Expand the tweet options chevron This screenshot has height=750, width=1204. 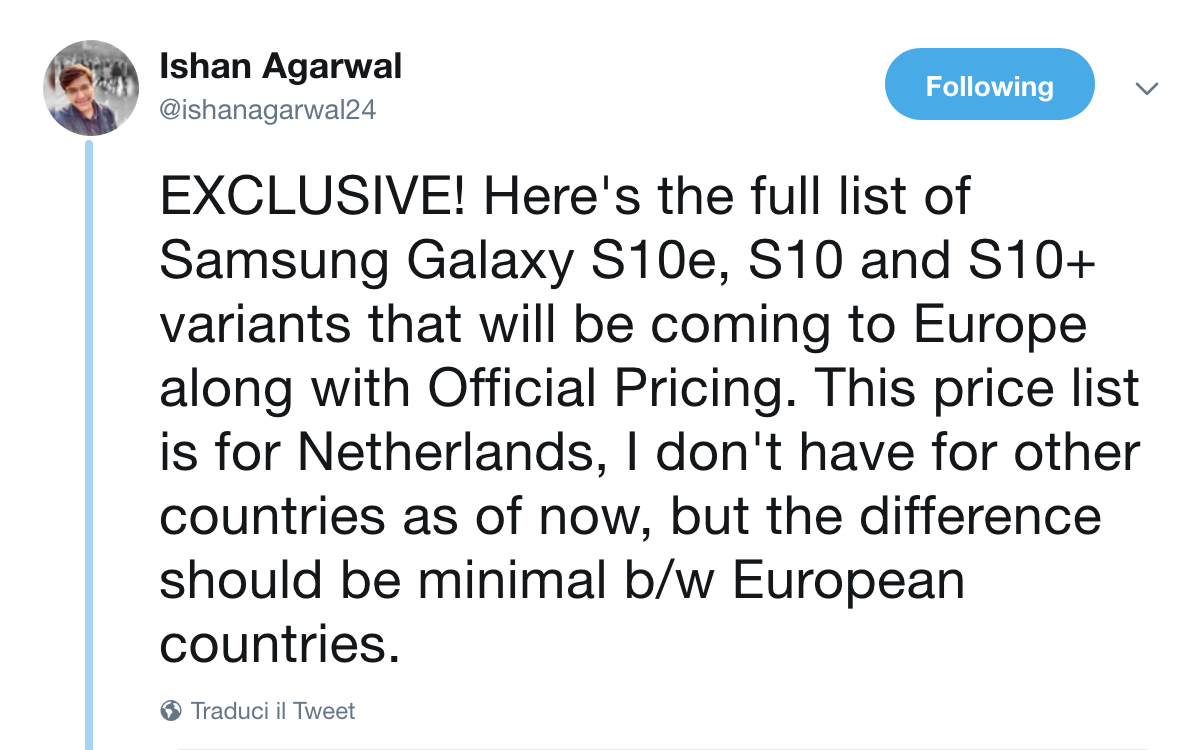click(1147, 88)
